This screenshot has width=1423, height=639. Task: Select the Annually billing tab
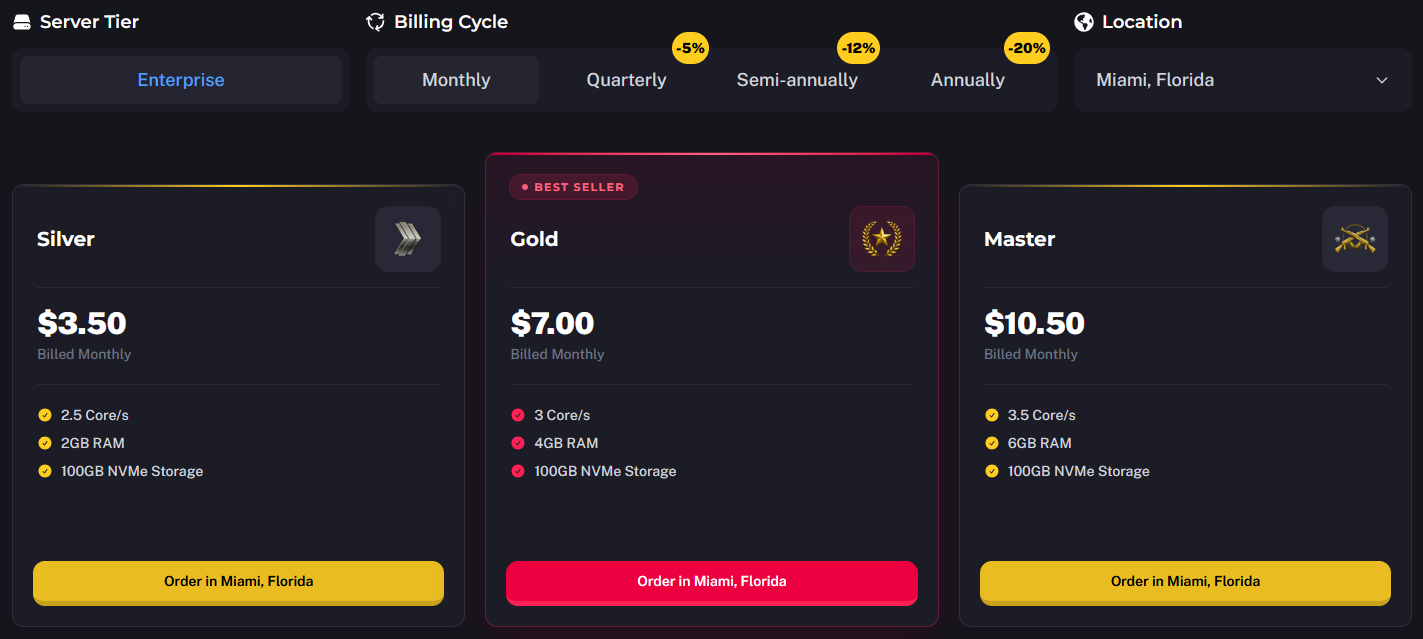[967, 80]
